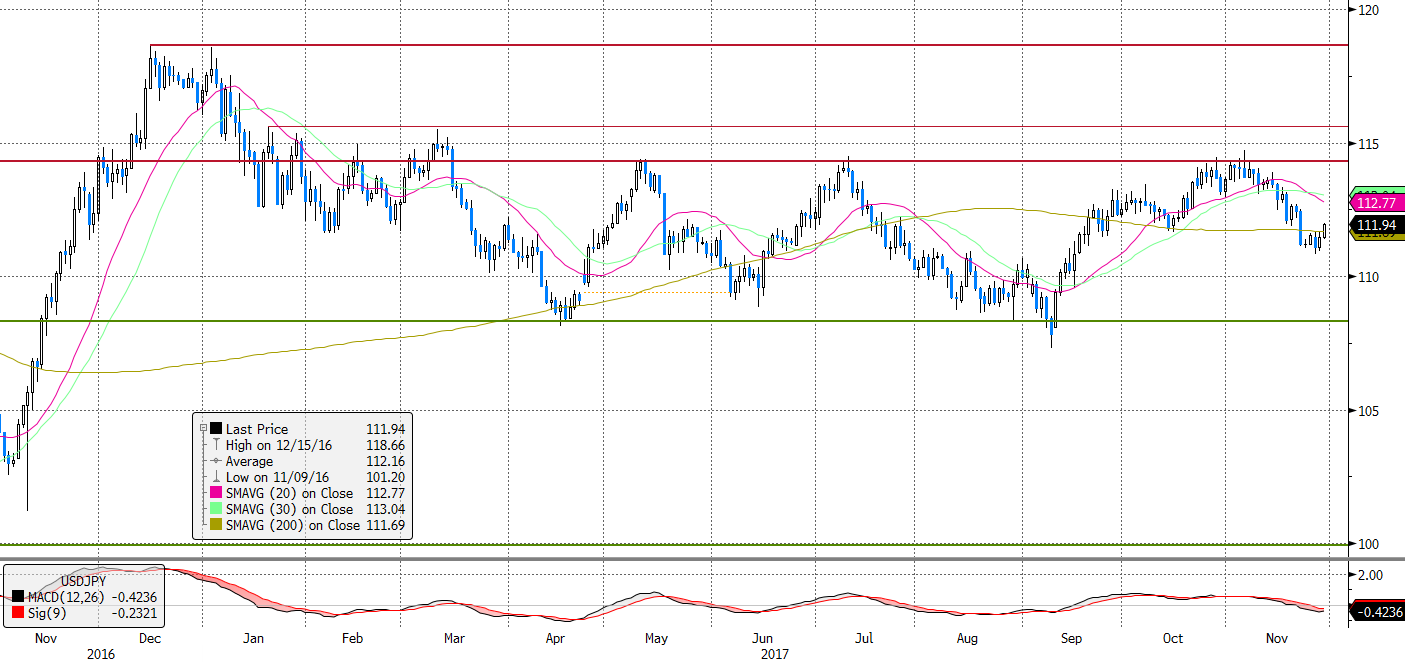Click the Apr month label on time axis

point(556,638)
